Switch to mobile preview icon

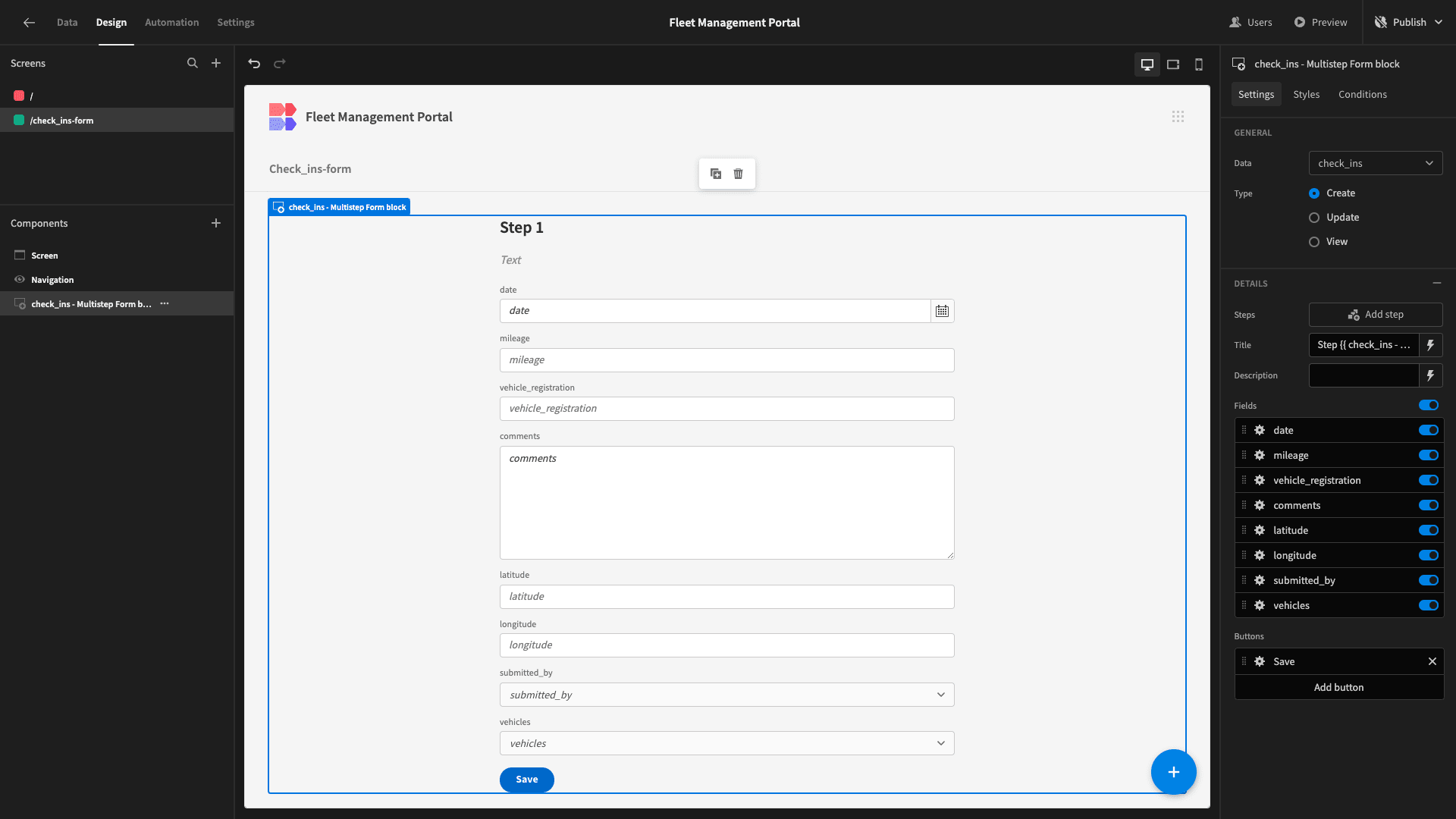tap(1199, 64)
